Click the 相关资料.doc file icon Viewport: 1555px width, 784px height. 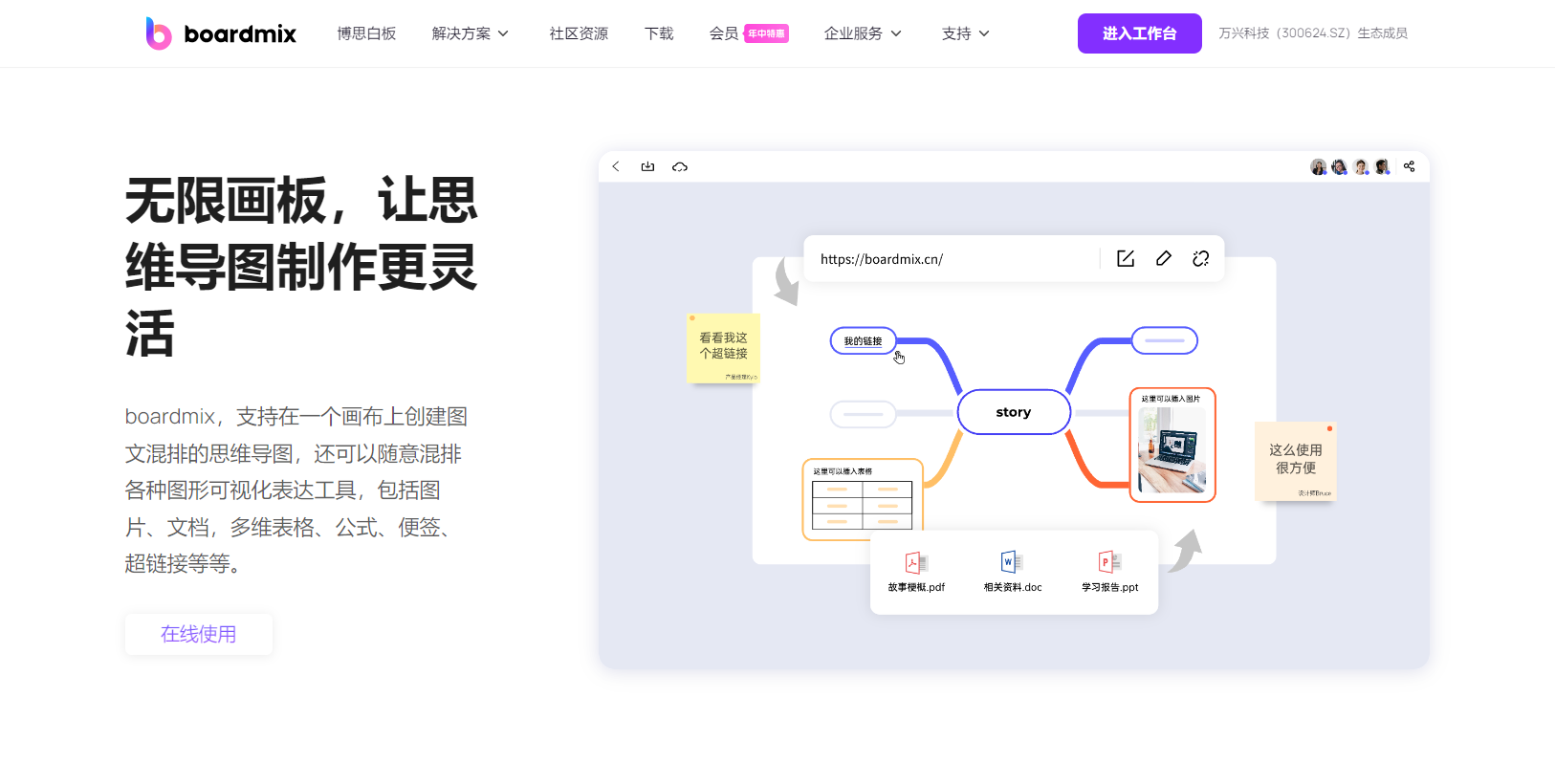pyautogui.click(x=1012, y=562)
